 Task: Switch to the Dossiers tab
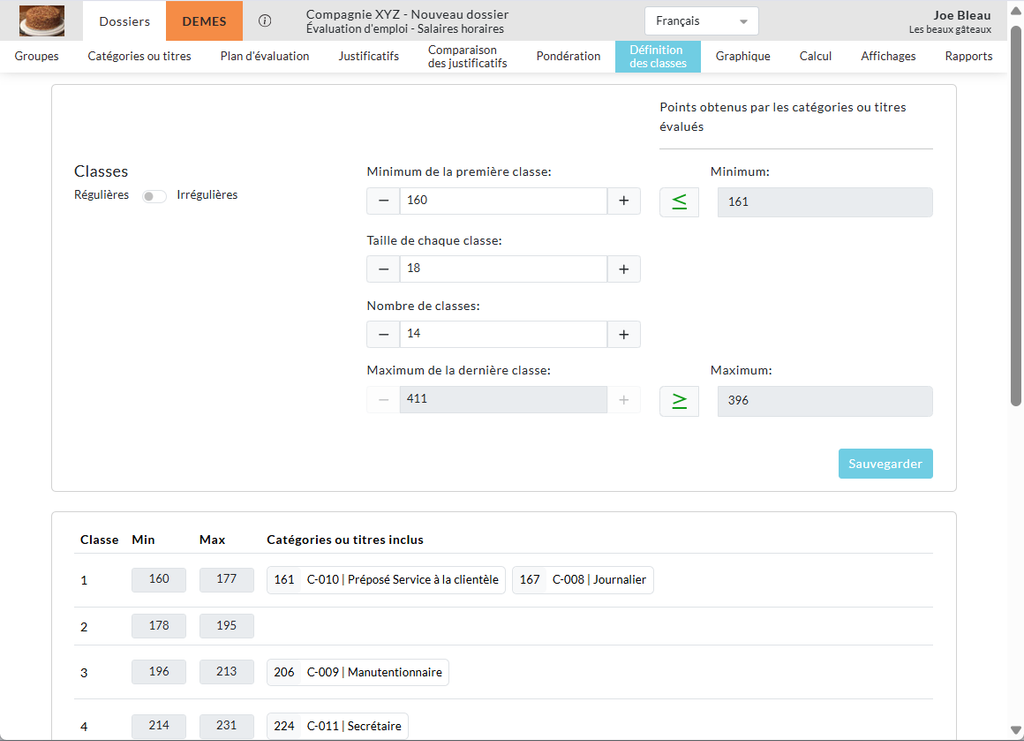tap(124, 21)
